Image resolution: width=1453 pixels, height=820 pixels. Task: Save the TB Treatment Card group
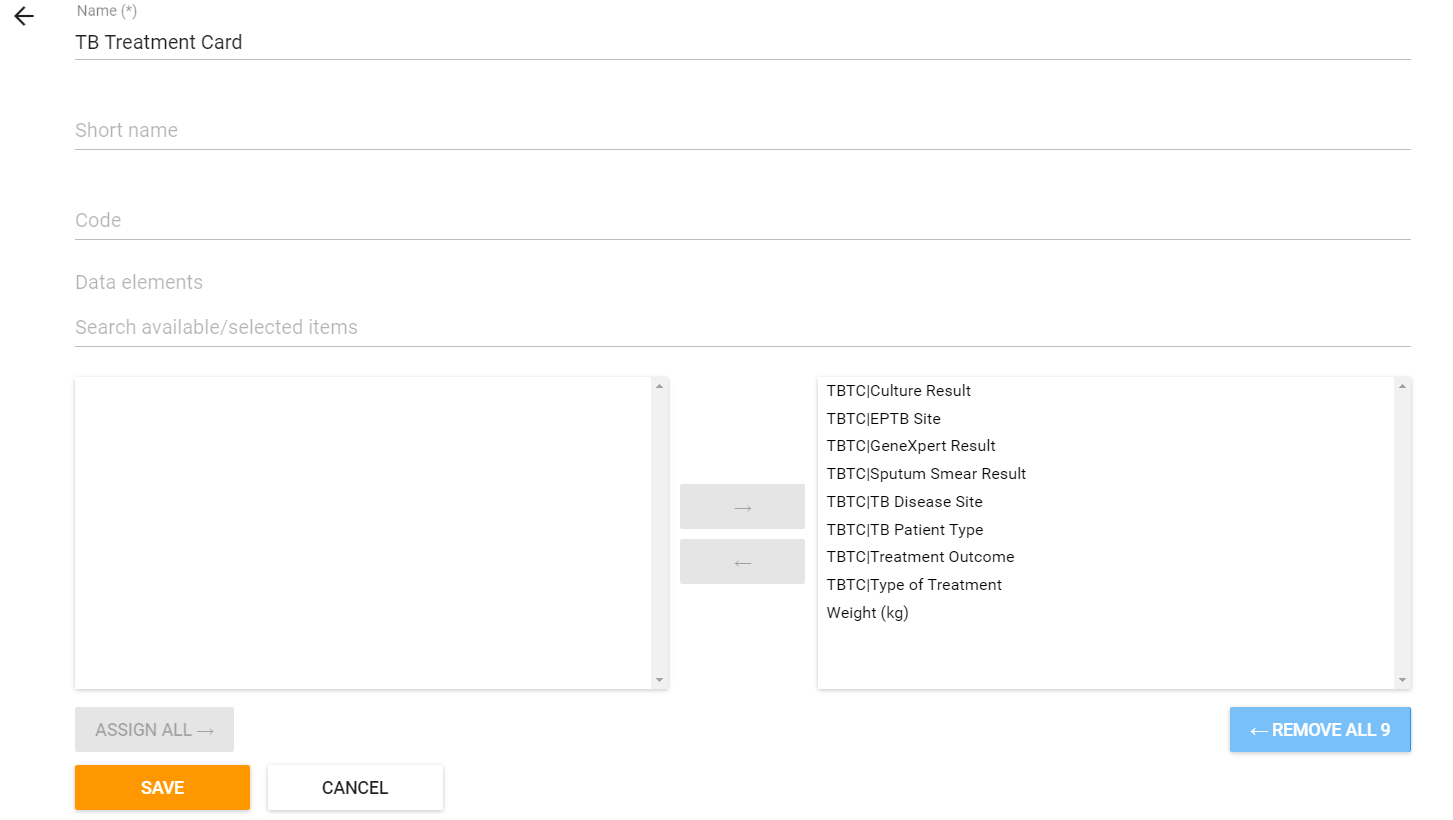click(x=162, y=787)
